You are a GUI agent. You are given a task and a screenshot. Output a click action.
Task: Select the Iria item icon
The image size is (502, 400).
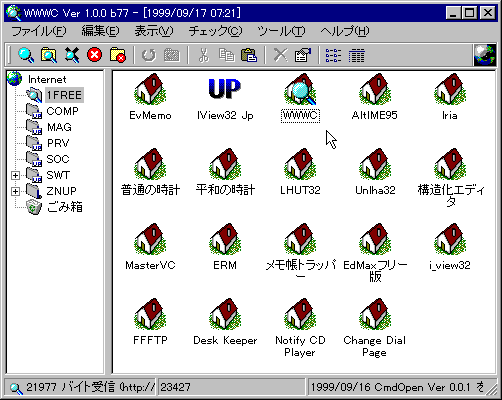pos(450,89)
